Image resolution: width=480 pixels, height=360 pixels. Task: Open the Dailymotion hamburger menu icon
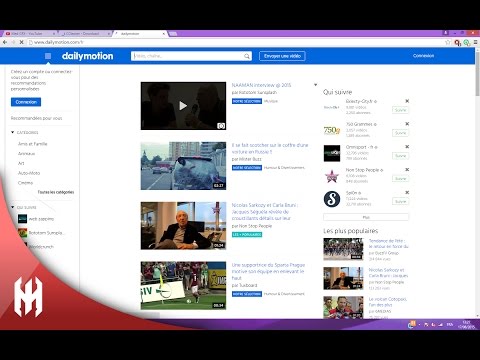pyautogui.click(x=48, y=56)
